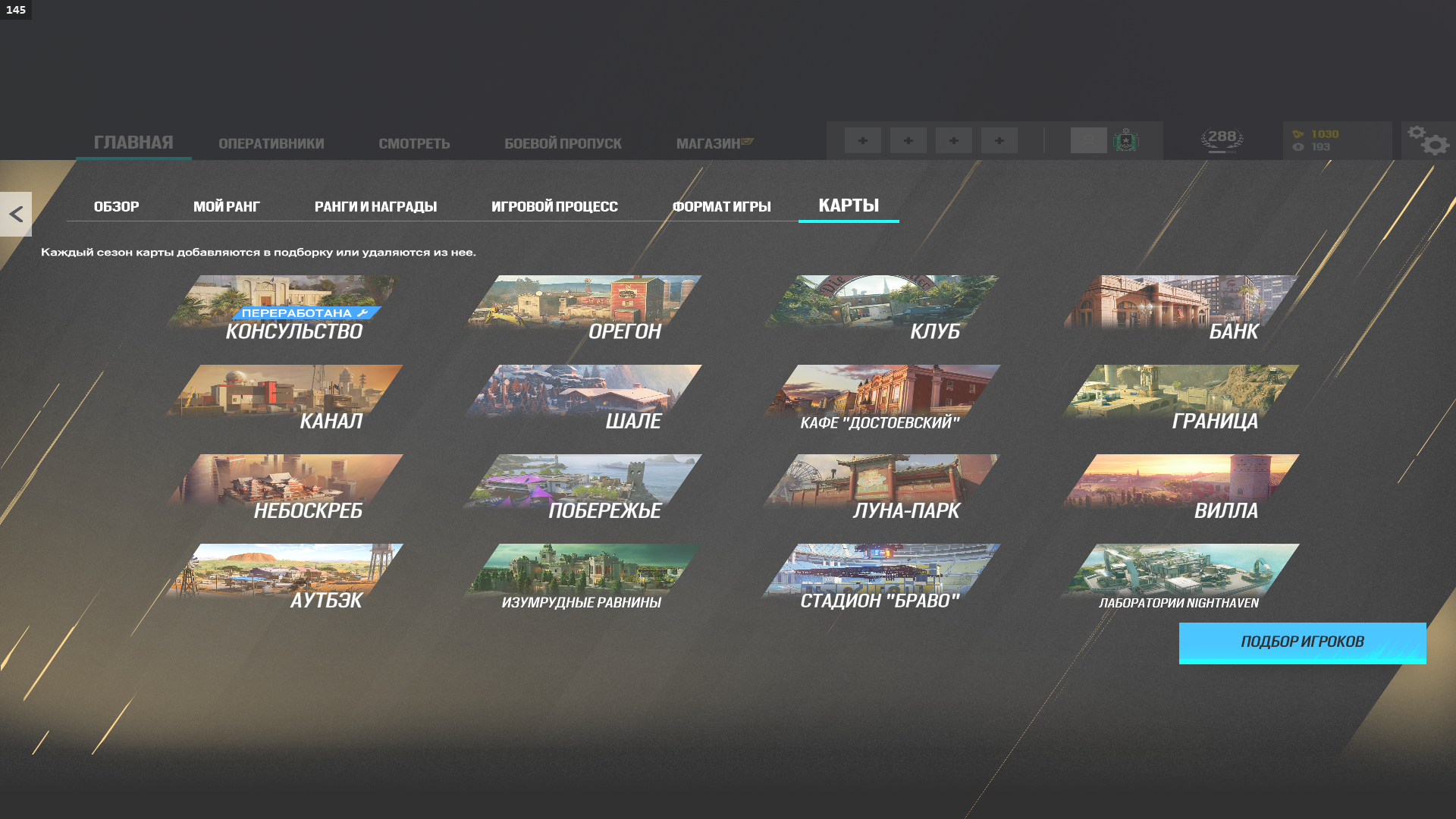The height and width of the screenshot is (819, 1456).
Task: Open the КАНАЛ map card
Action: [x=284, y=398]
